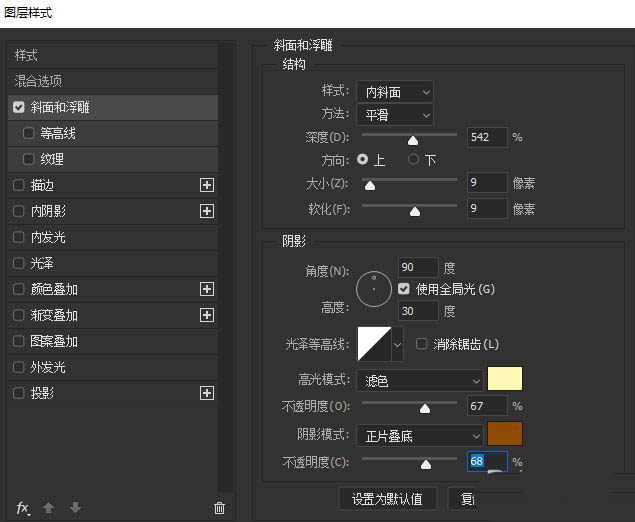This screenshot has height=522, width=635.
Task: Open the 光泽等高线 picker arrow
Action: click(x=397, y=344)
